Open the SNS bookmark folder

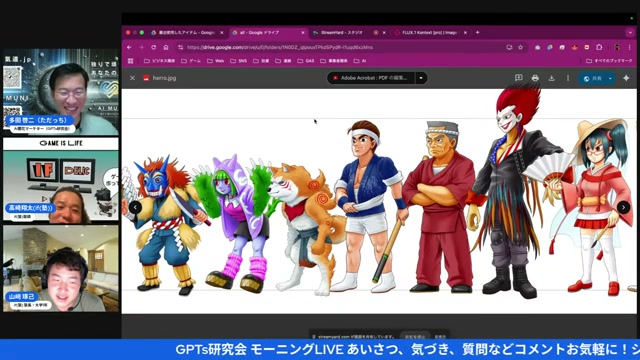coord(238,61)
